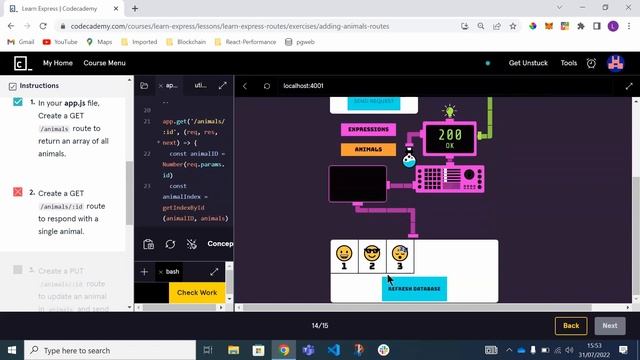This screenshot has width=640, height=360.
Task: Click the copy to clipboard icon
Action: click(x=149, y=244)
